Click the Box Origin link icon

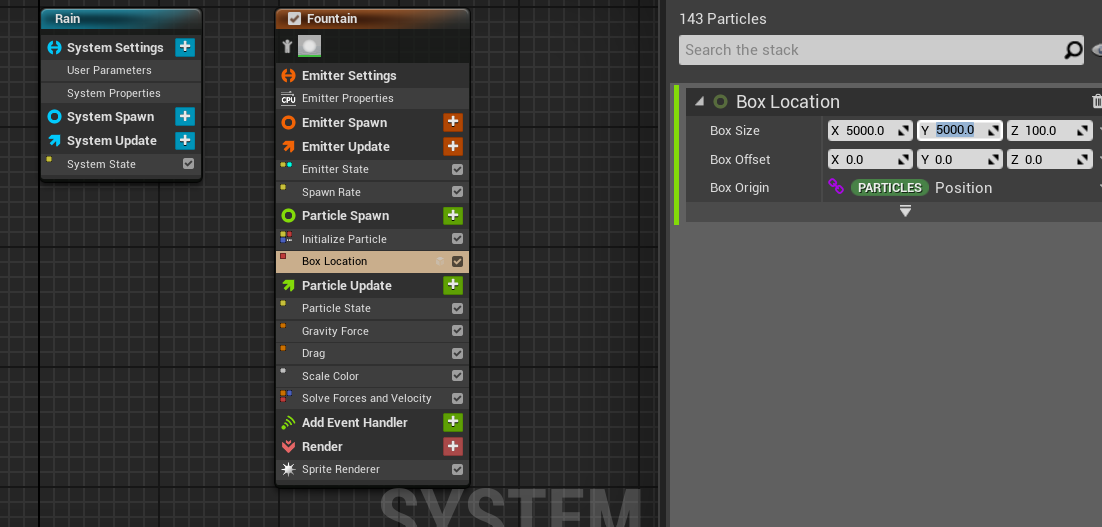[836, 187]
